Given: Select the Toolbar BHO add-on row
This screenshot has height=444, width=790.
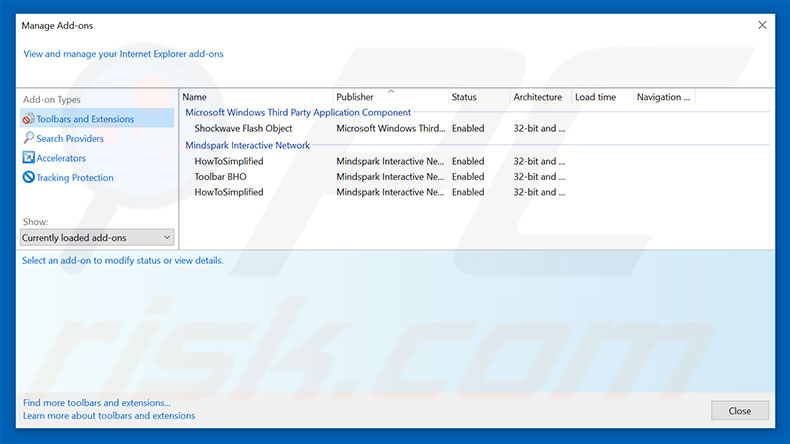Looking at the screenshot, I should coord(221,177).
